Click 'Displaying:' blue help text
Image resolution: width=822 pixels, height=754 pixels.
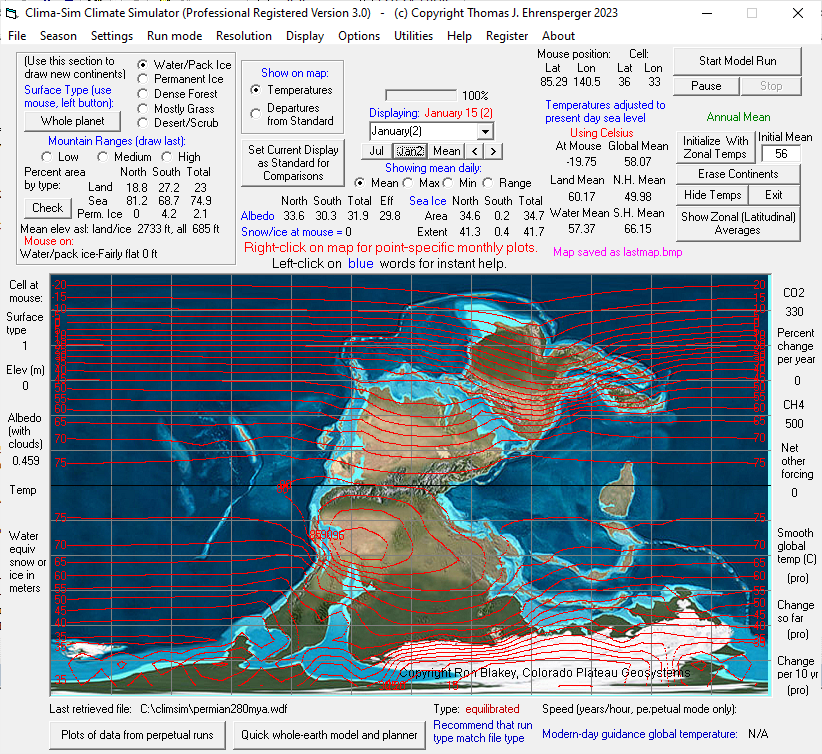coord(394,113)
